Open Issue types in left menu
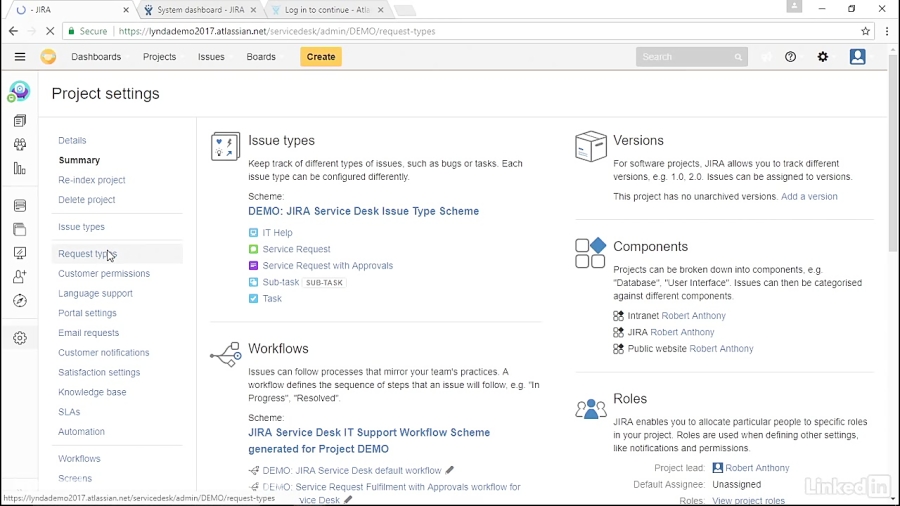The width and height of the screenshot is (900, 506). (x=82, y=227)
